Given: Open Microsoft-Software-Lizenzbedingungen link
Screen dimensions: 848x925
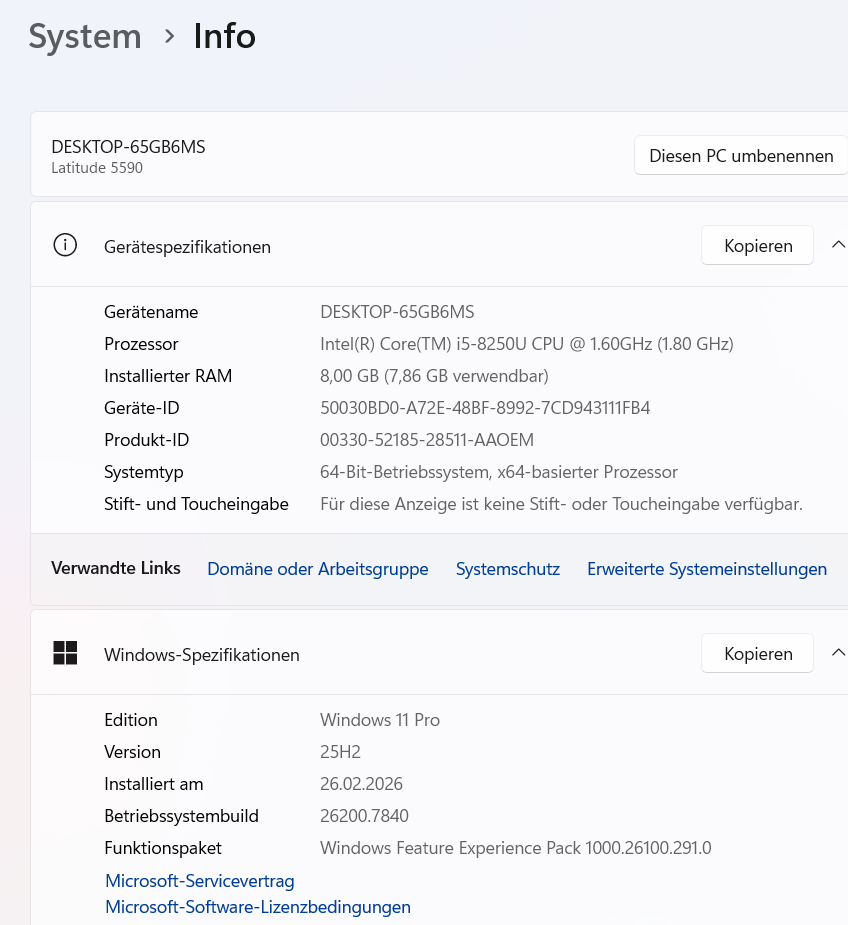Looking at the screenshot, I should [x=258, y=907].
